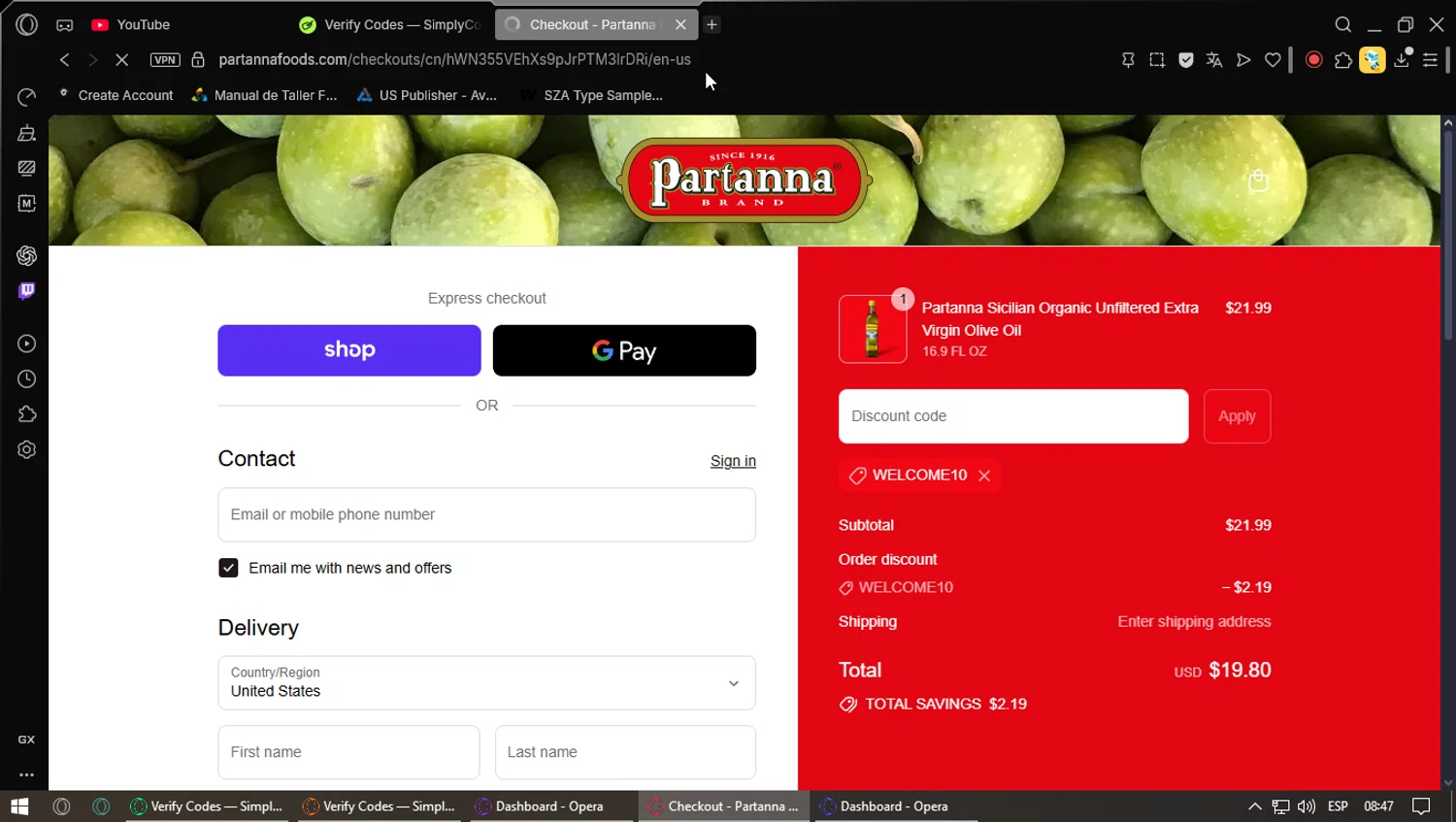The height and width of the screenshot is (822, 1456).
Task: Open Create Account bookmark
Action: (x=116, y=95)
